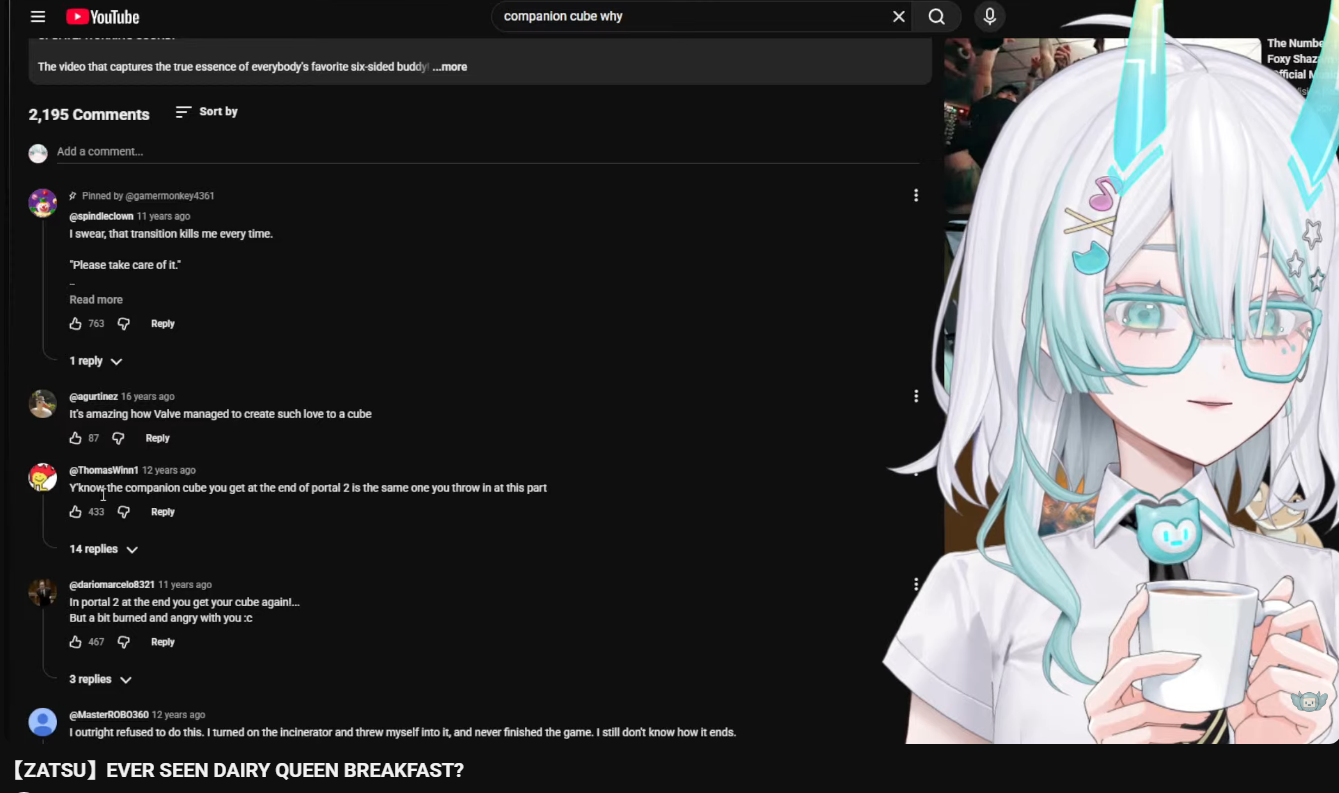The height and width of the screenshot is (793, 1339).
Task: Like @dariomarcelo8321's portal 2 comment
Action: point(75,642)
